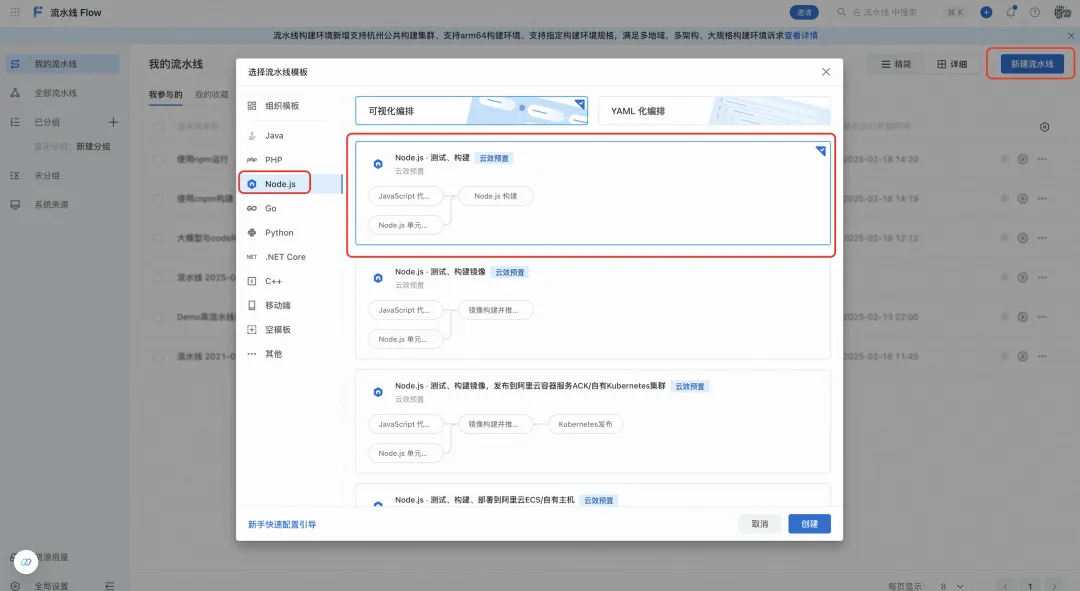Choose the 可视化编排 editing mode

(x=471, y=111)
